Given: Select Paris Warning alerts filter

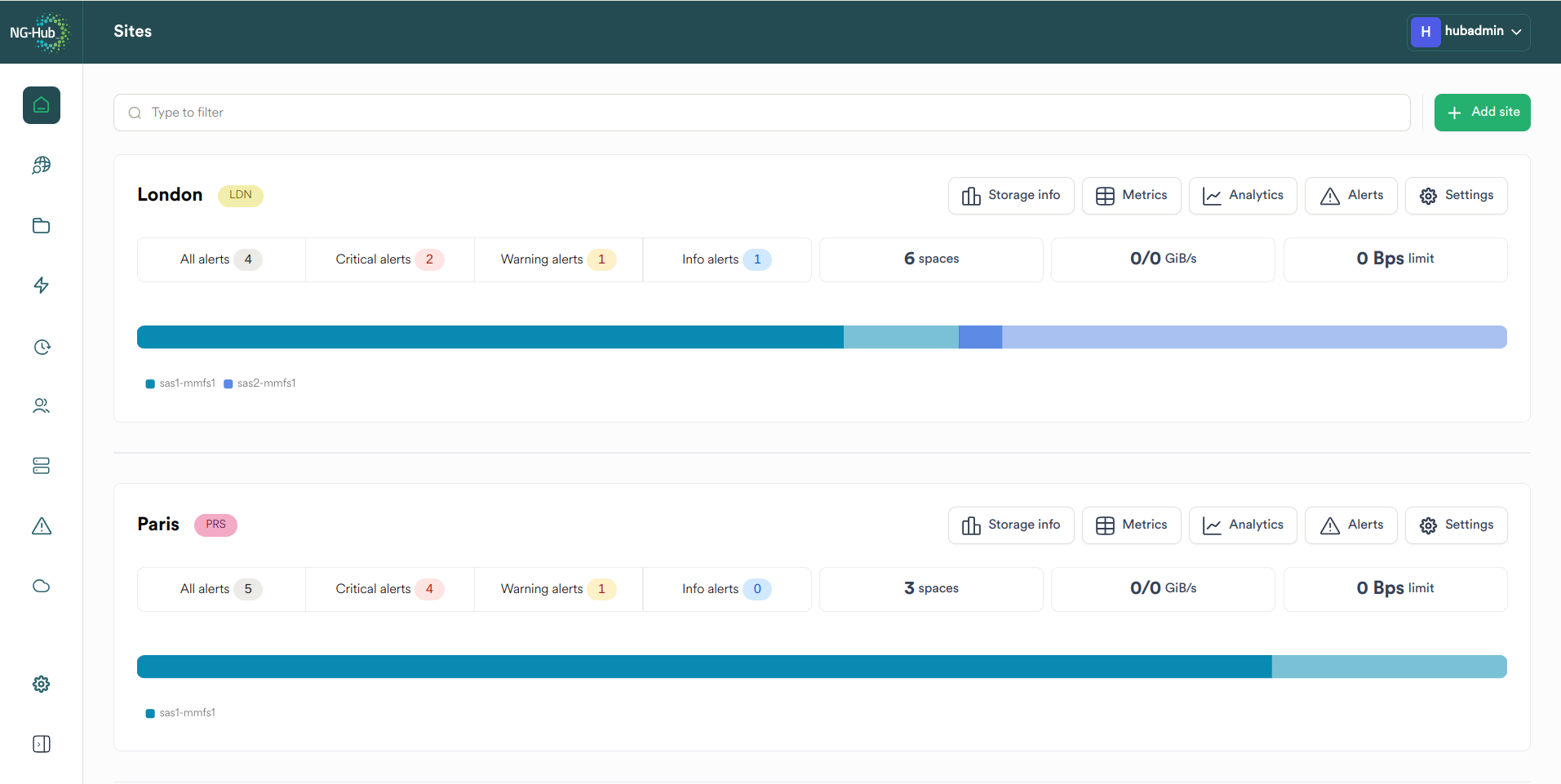Looking at the screenshot, I should pos(558,589).
